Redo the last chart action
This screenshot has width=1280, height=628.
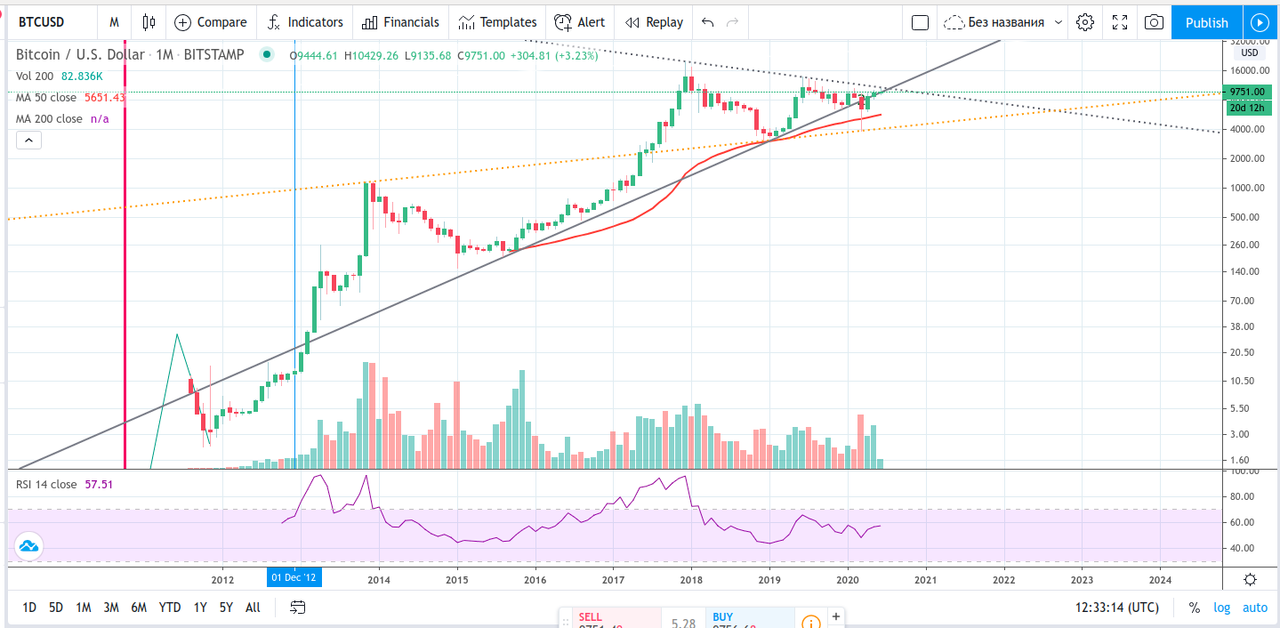tap(733, 22)
